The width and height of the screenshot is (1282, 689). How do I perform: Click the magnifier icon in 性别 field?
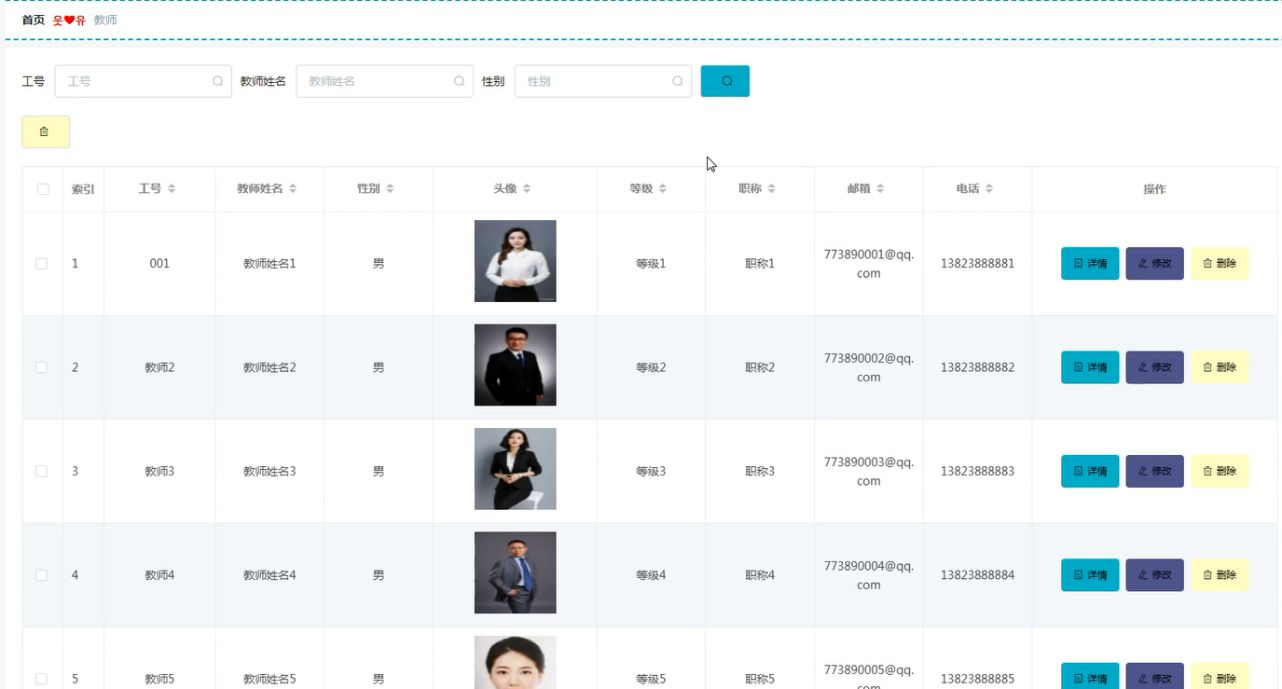pyautogui.click(x=677, y=81)
